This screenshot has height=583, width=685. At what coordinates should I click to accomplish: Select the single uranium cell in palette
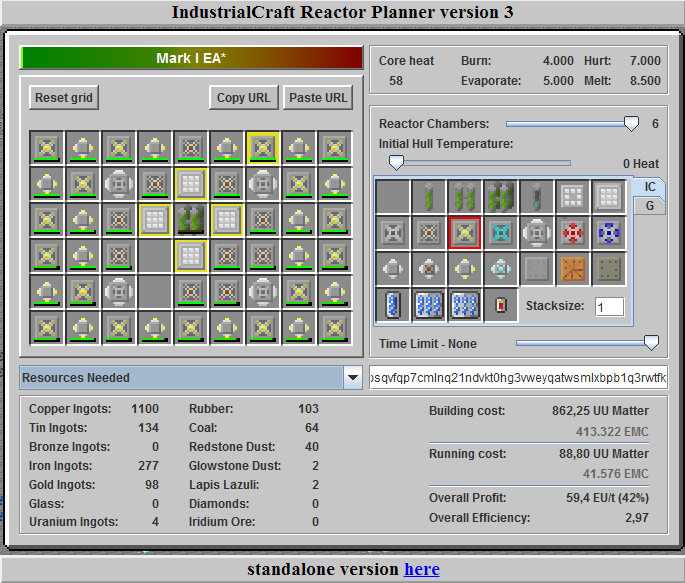tap(428, 196)
